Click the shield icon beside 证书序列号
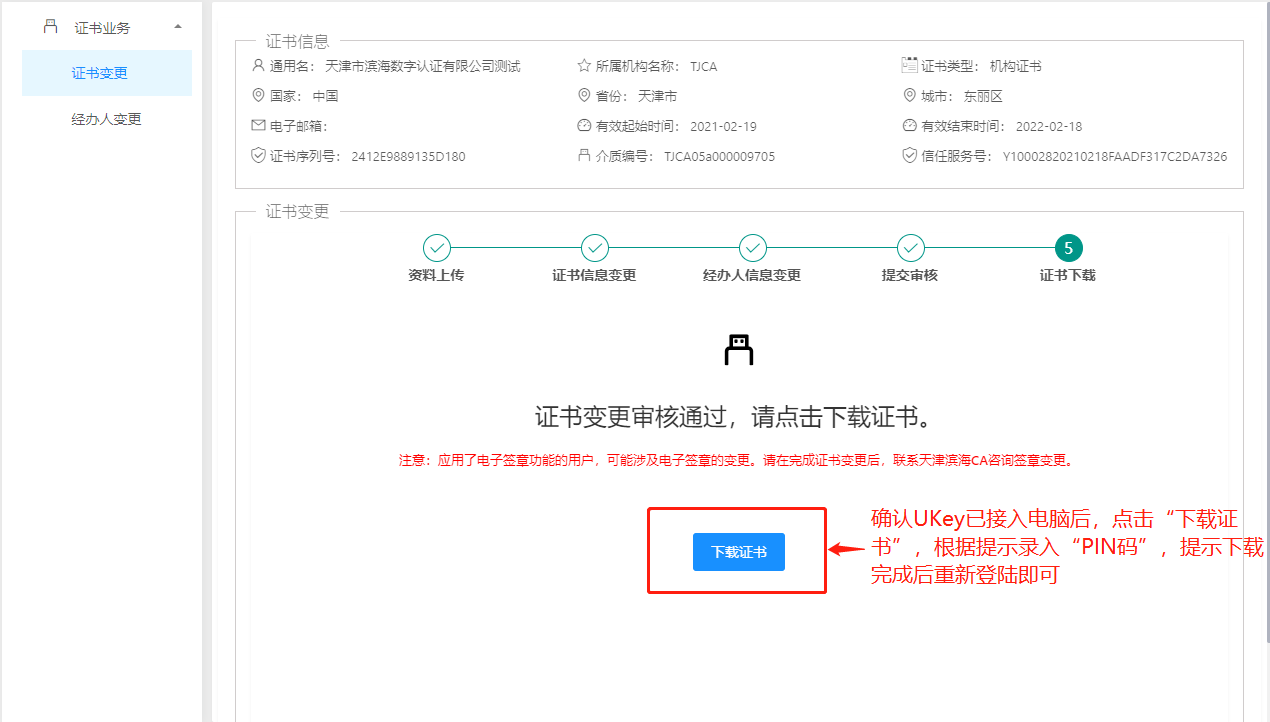Viewport: 1270px width, 722px height. tap(258, 156)
